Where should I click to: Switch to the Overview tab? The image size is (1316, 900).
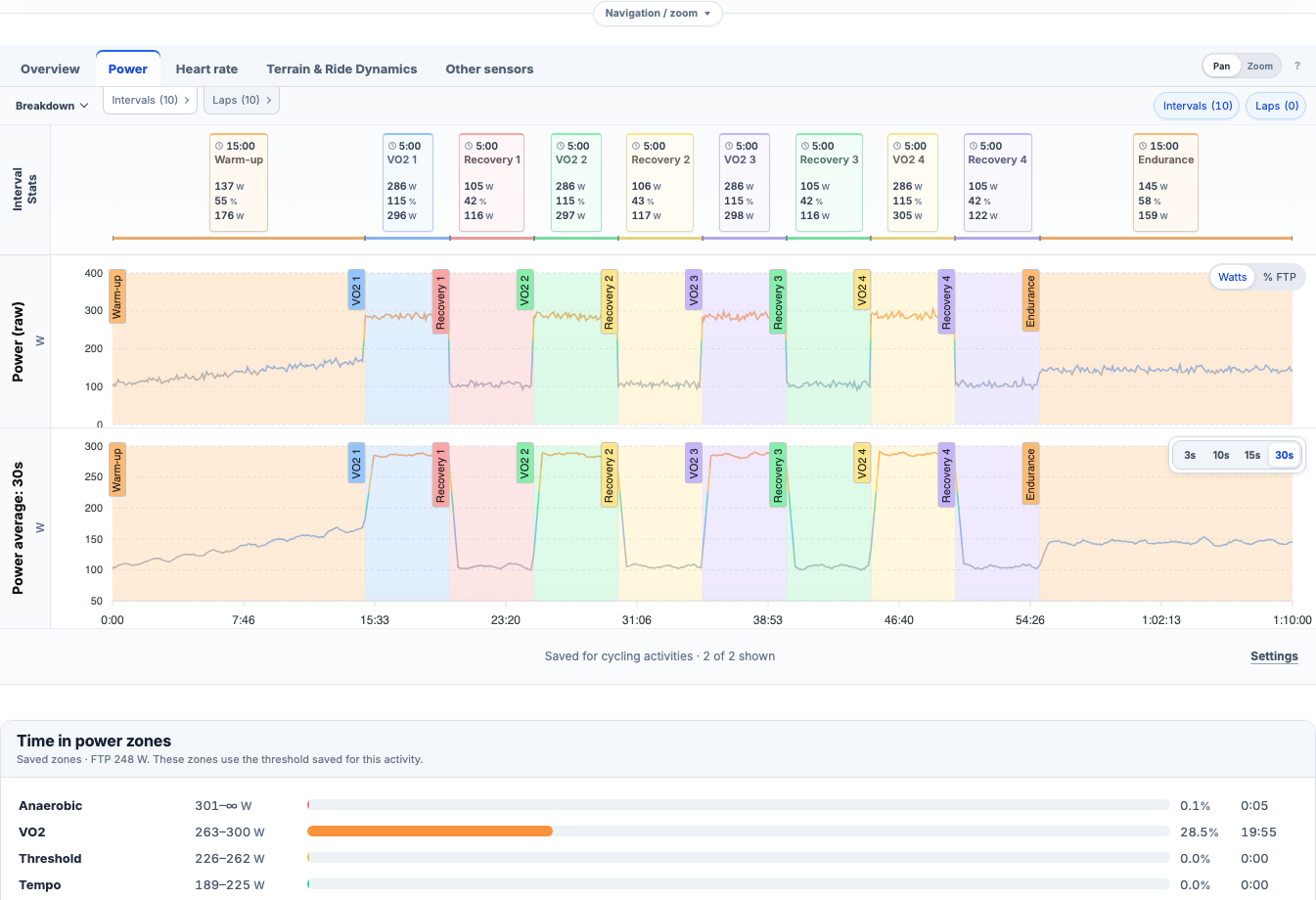[x=50, y=69]
